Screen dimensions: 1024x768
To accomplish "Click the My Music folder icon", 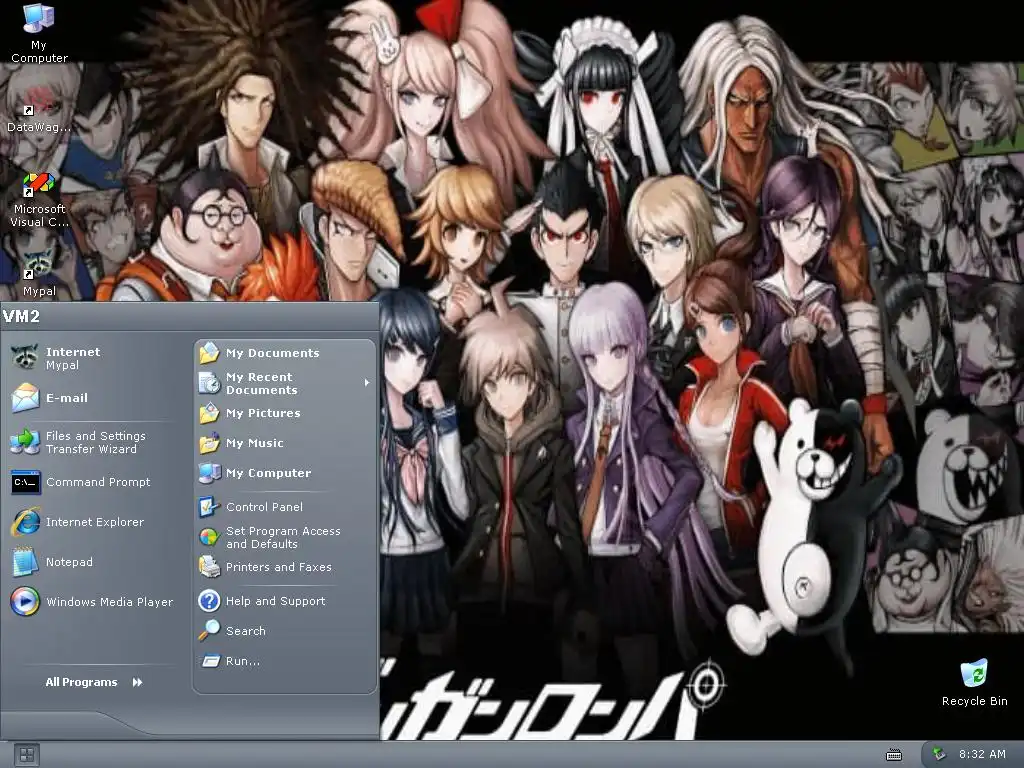I will point(210,443).
